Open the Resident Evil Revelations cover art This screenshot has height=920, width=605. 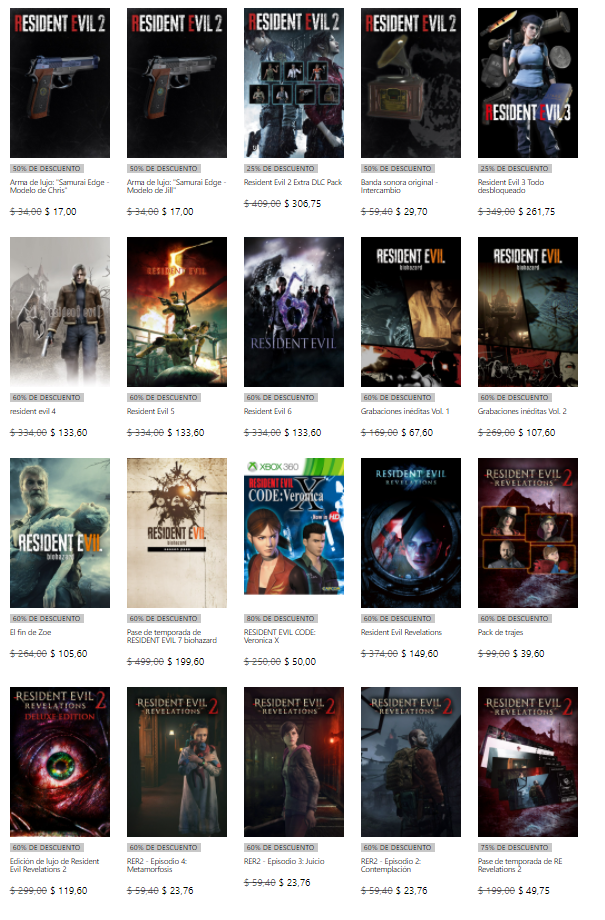click(411, 532)
